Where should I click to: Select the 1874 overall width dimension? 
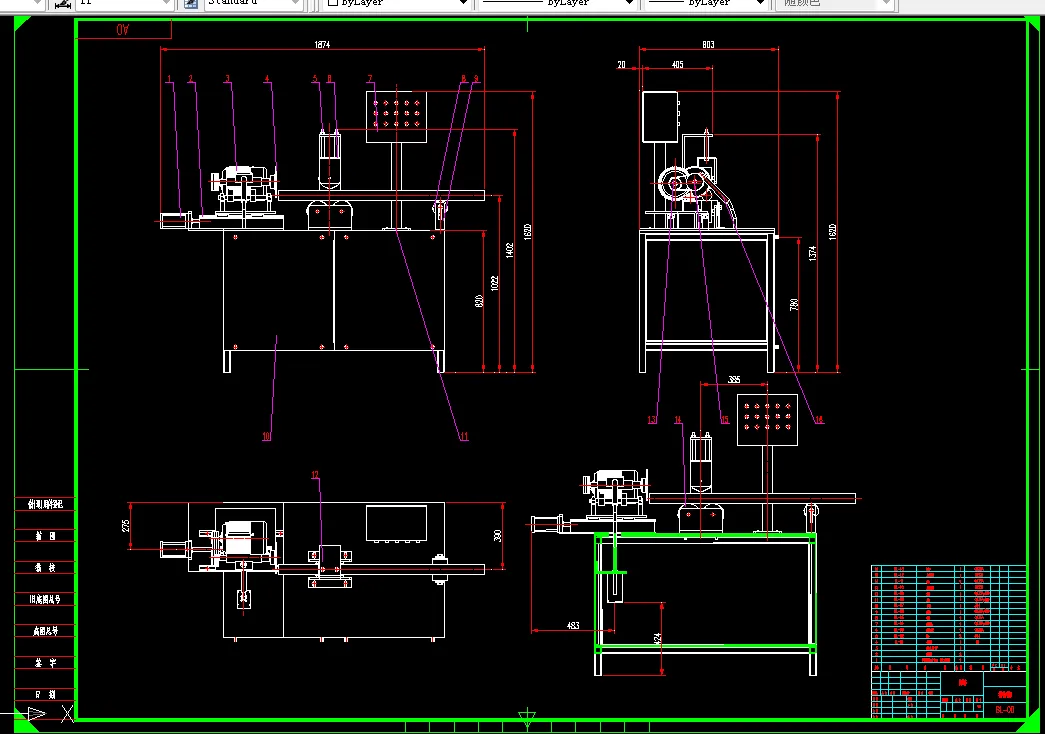322,45
